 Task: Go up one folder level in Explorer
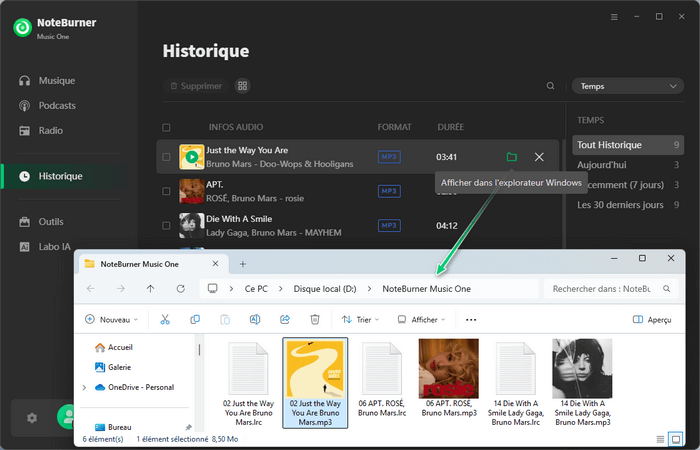(150, 289)
